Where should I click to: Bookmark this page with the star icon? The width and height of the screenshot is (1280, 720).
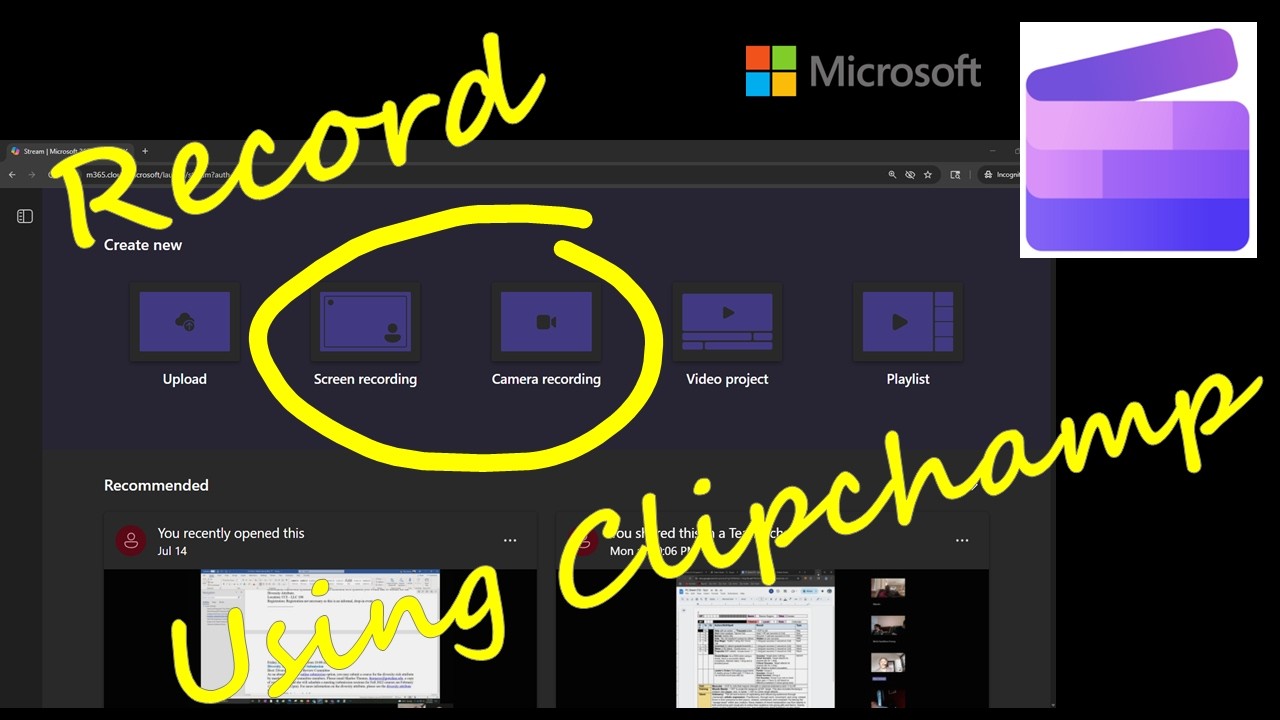tap(928, 174)
